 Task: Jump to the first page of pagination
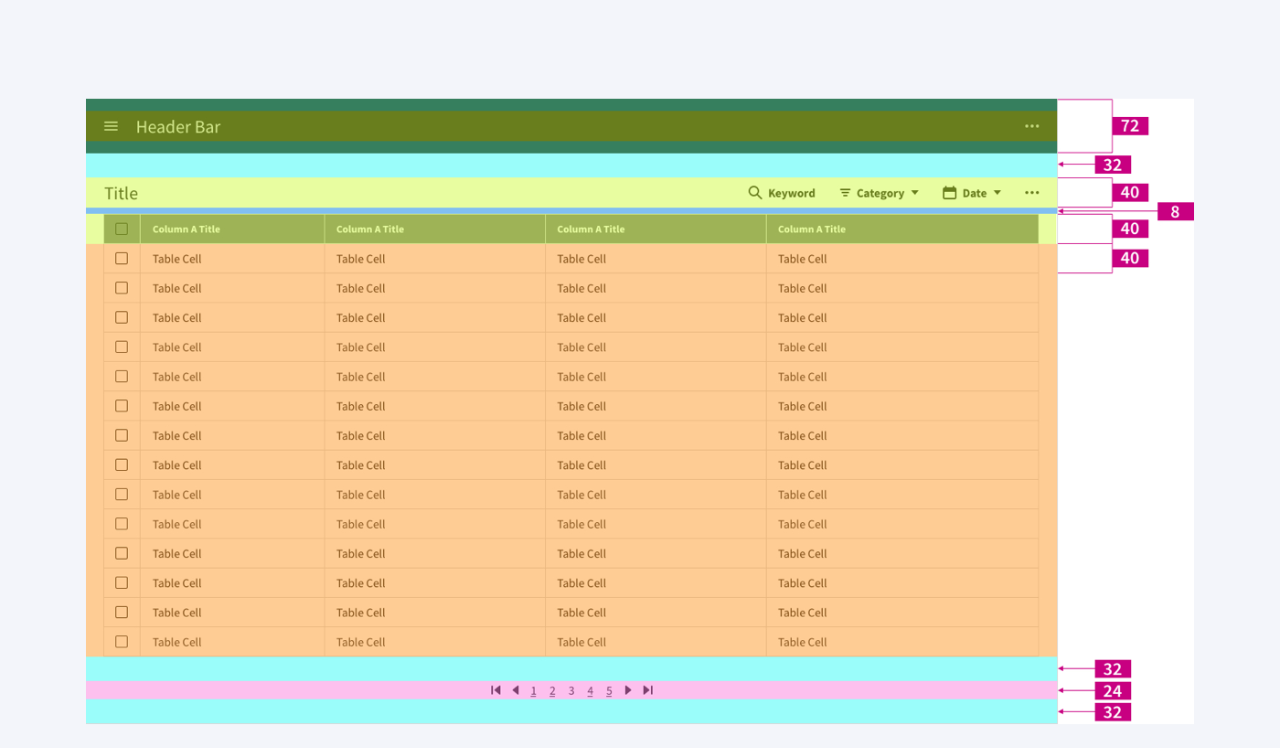pos(496,690)
